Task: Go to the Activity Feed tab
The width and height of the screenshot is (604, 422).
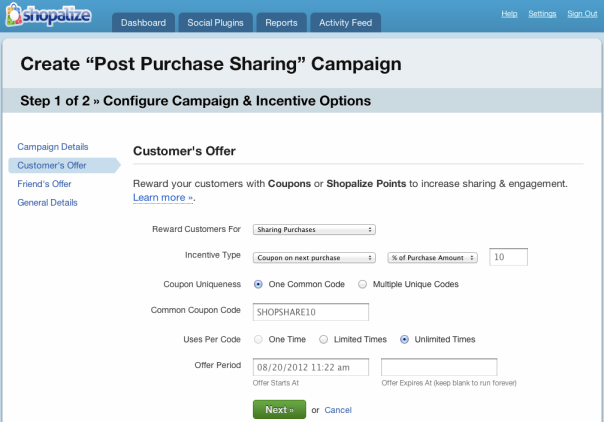Action: 346,23
